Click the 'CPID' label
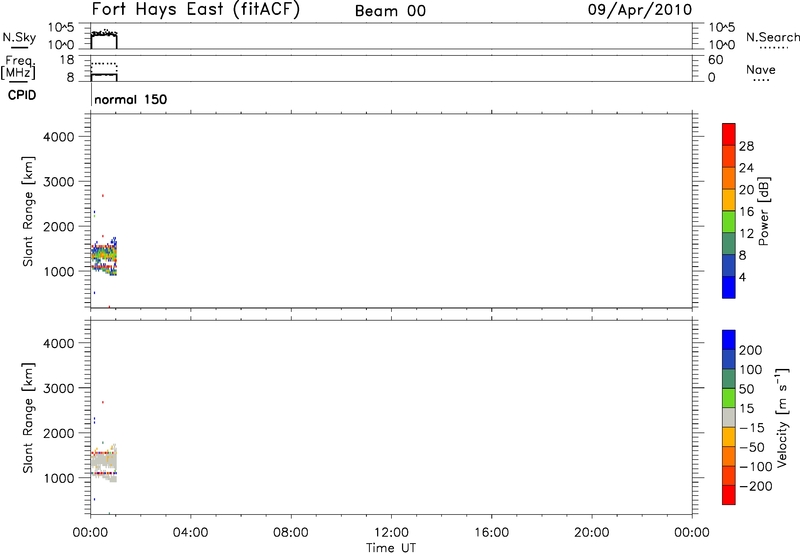 (22, 95)
